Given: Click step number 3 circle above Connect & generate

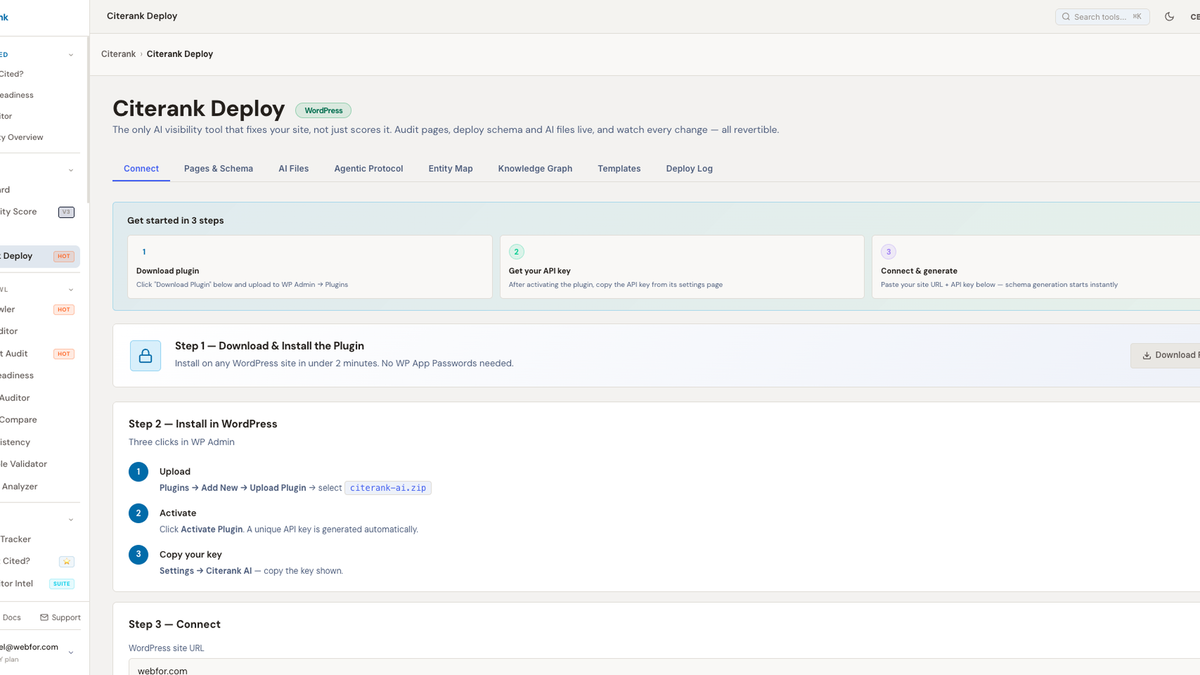Looking at the screenshot, I should pyautogui.click(x=888, y=252).
